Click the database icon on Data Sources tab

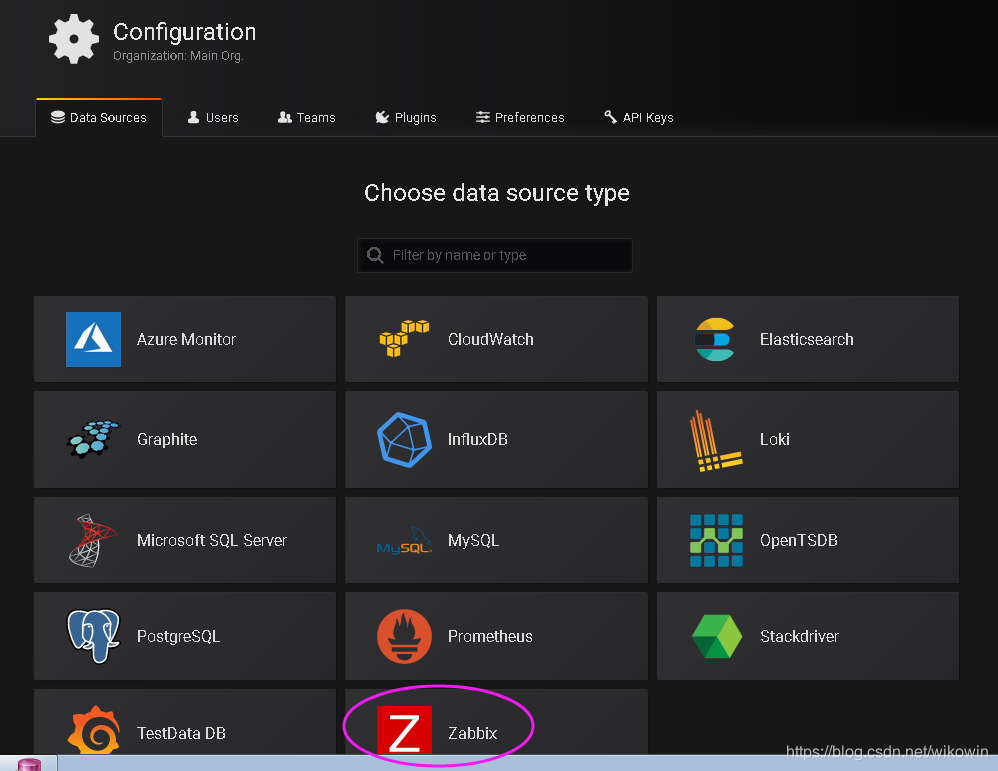pos(58,117)
